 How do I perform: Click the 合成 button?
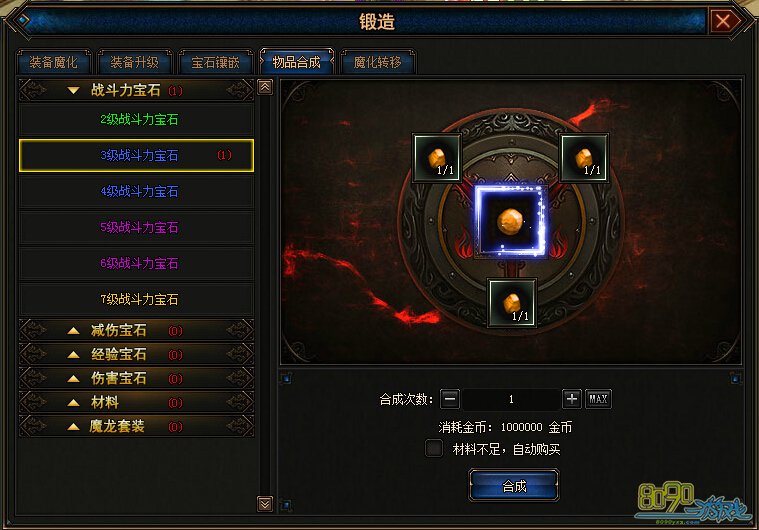(514, 485)
